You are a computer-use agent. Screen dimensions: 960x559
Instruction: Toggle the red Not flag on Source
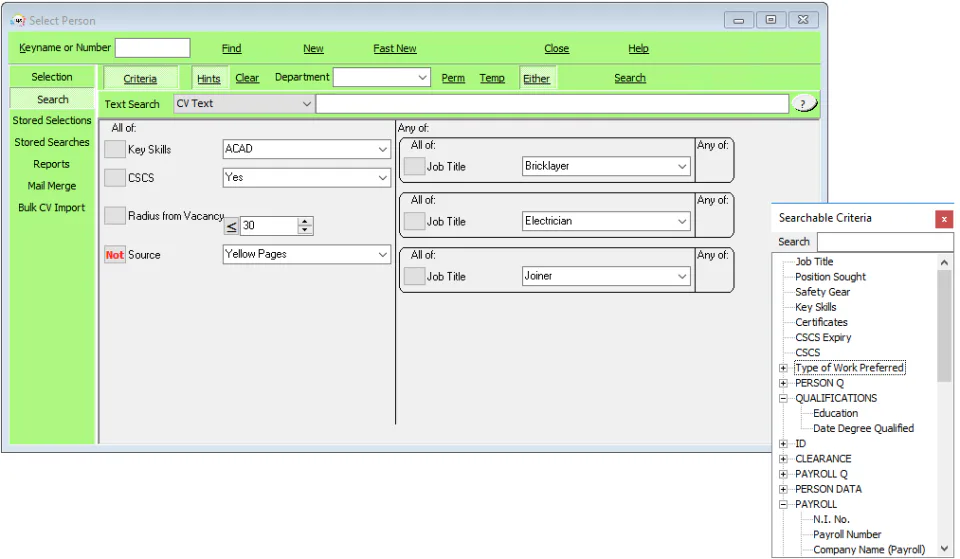tap(114, 255)
